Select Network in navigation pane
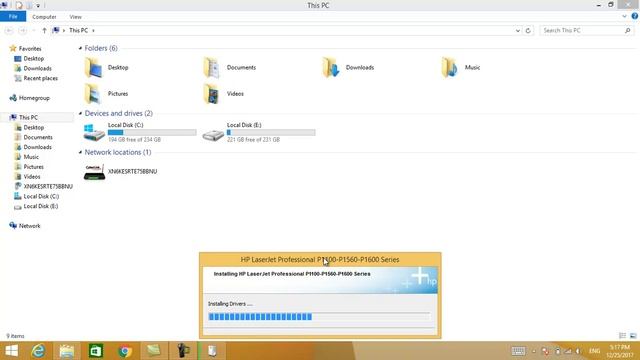 [x=29, y=226]
